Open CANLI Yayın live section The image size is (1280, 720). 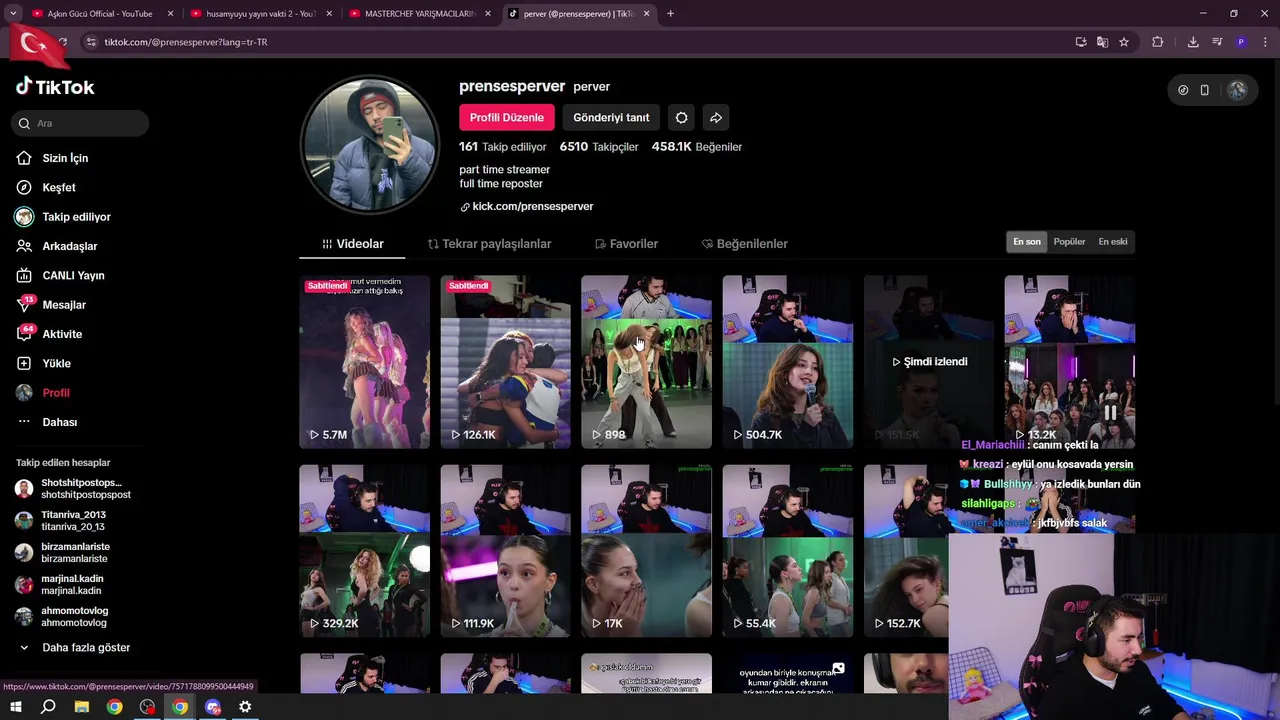click(73, 275)
